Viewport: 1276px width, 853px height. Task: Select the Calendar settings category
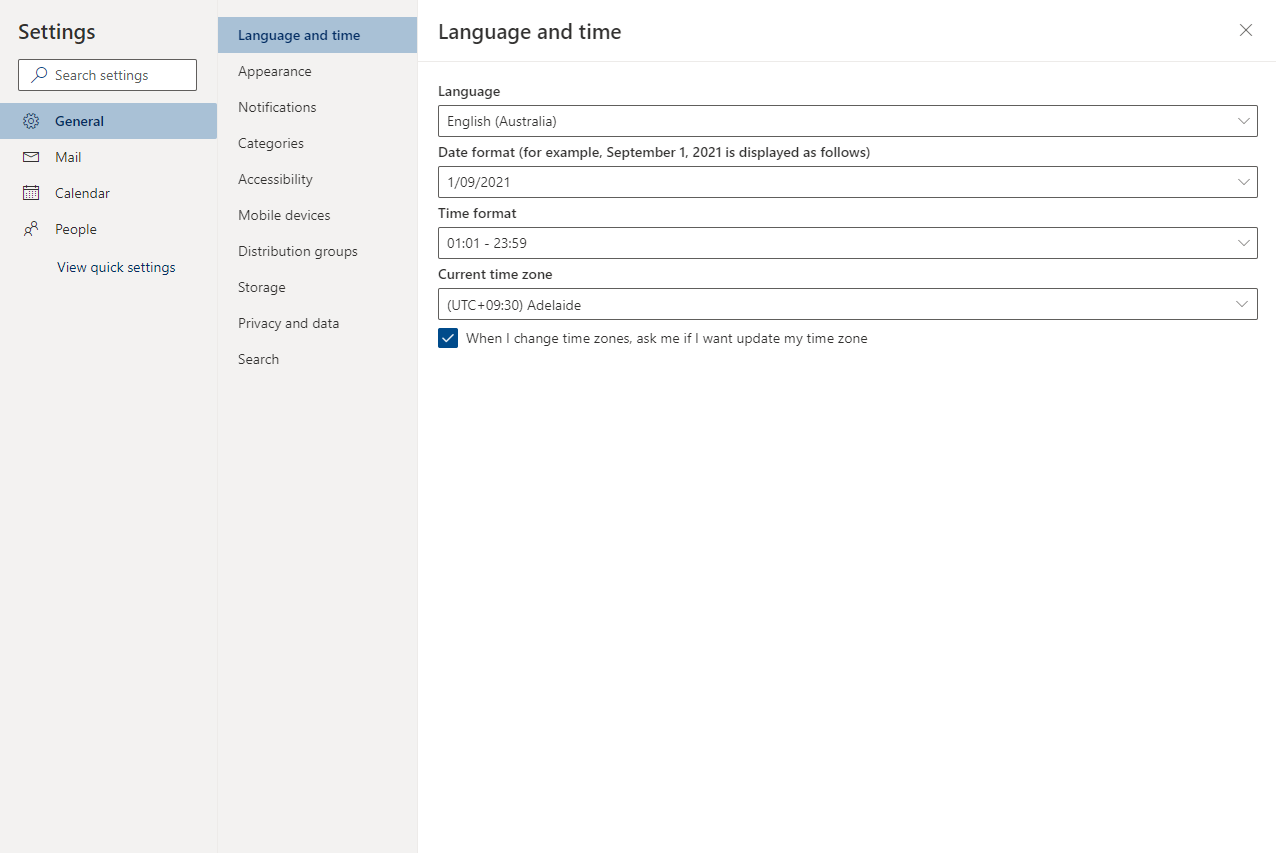pos(108,193)
